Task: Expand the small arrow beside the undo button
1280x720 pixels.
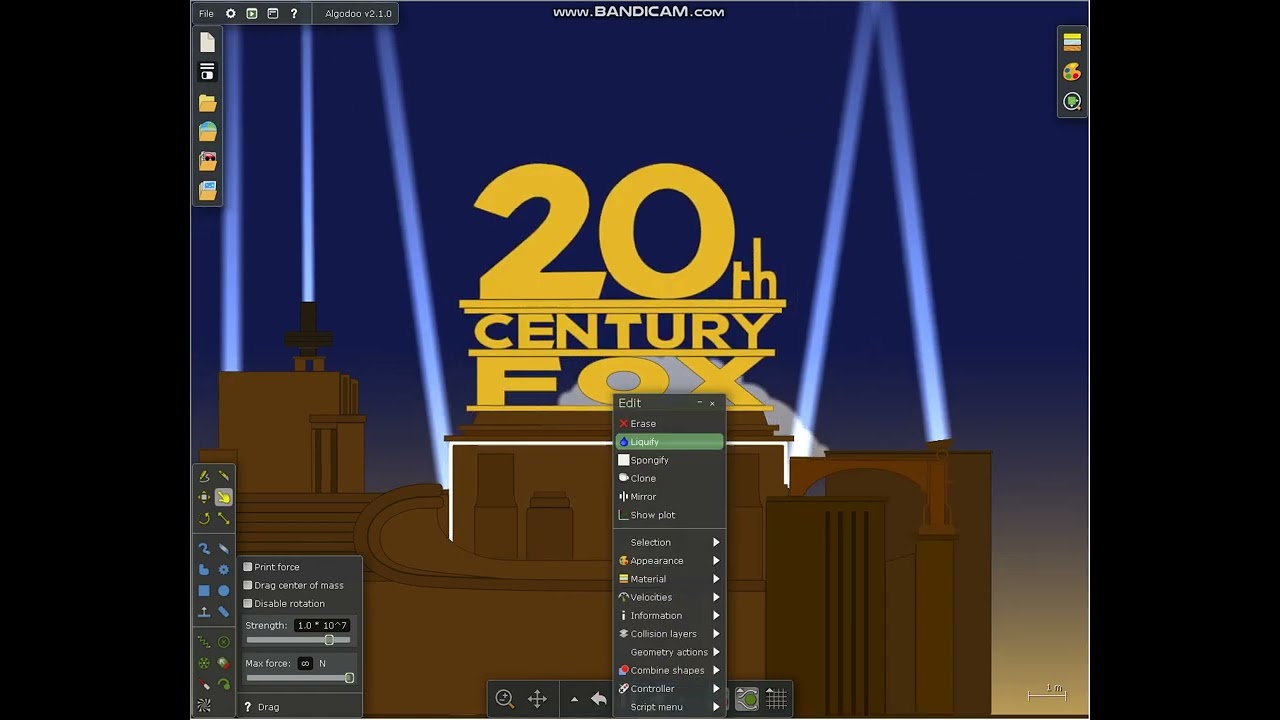Action: pyautogui.click(x=574, y=699)
